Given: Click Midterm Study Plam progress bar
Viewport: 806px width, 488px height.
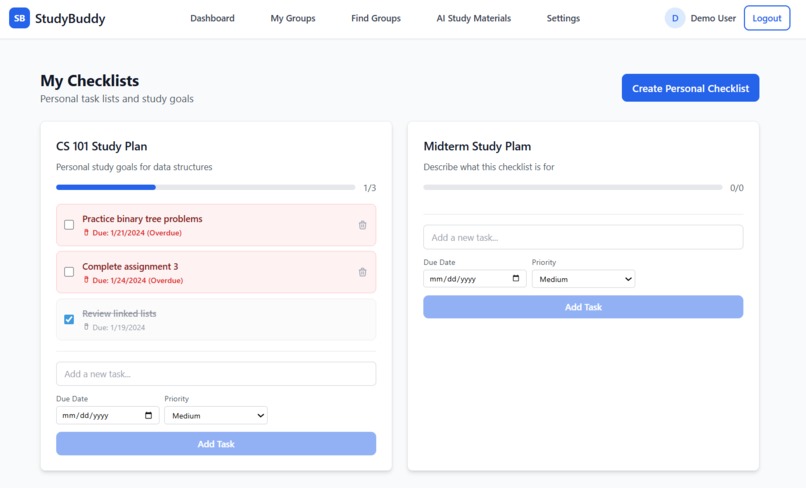Looking at the screenshot, I should click(x=573, y=188).
